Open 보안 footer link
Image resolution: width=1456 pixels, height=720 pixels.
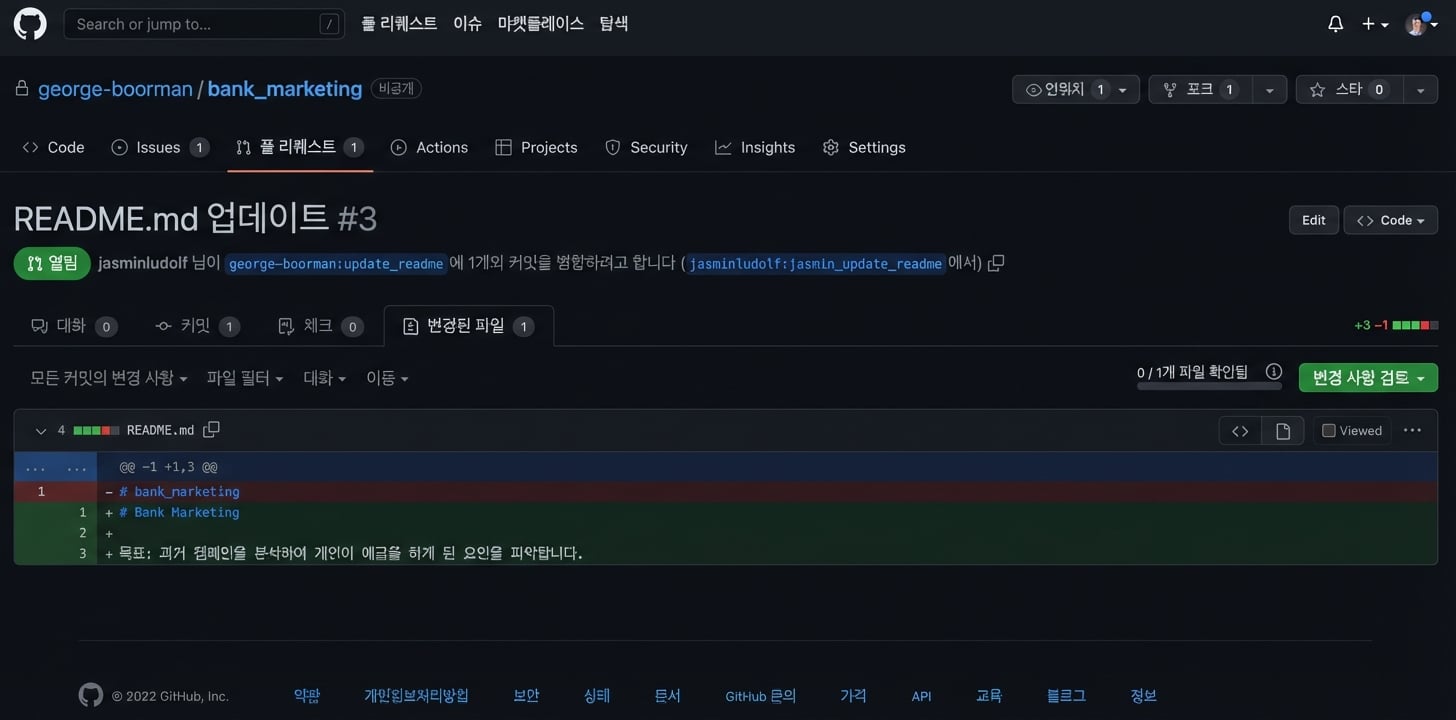526,696
